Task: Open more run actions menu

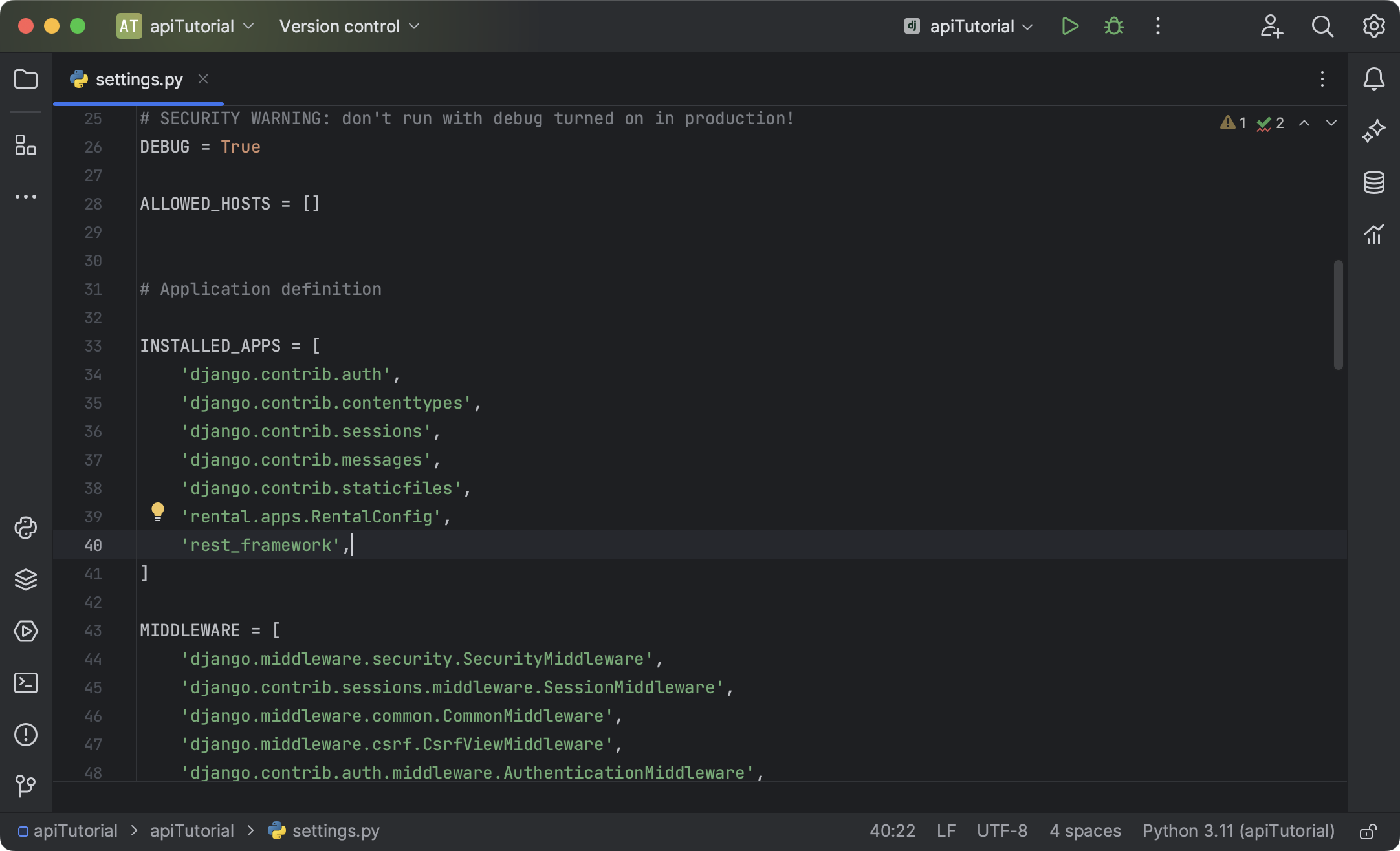Action: pos(1158,27)
